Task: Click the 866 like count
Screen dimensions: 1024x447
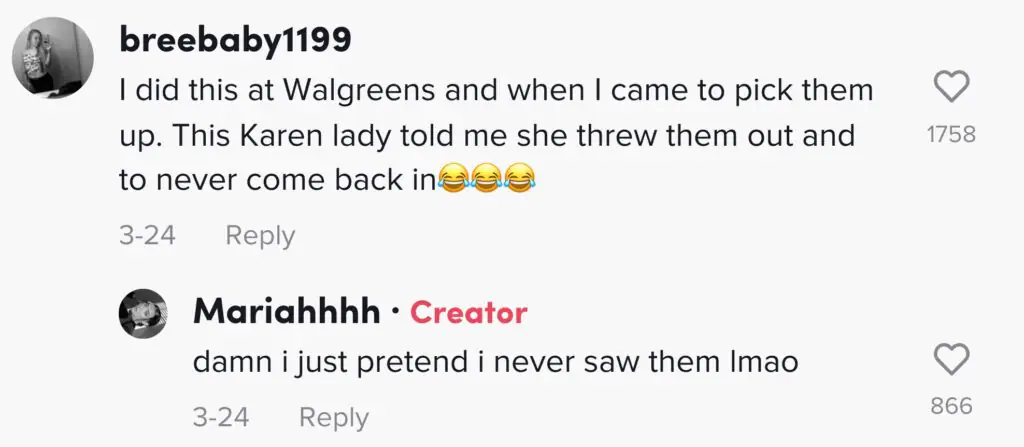Action: coord(952,406)
